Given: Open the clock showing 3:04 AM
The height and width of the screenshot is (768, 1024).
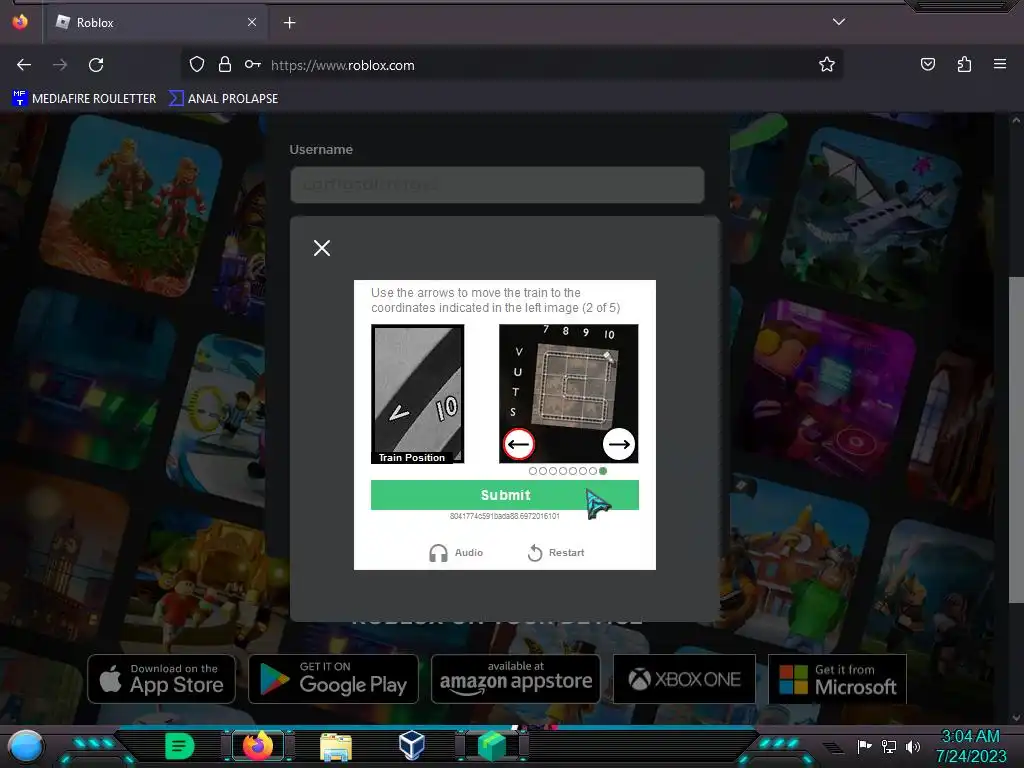Looking at the screenshot, I should pos(971,746).
